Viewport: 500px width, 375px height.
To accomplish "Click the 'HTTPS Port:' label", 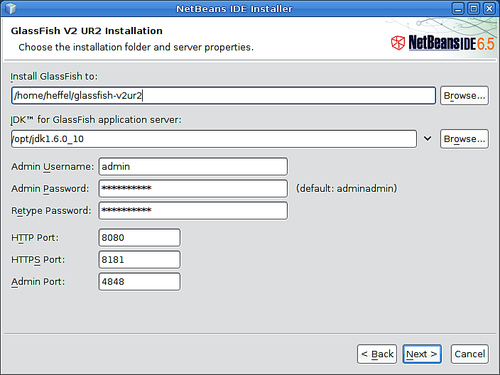I will point(38,259).
